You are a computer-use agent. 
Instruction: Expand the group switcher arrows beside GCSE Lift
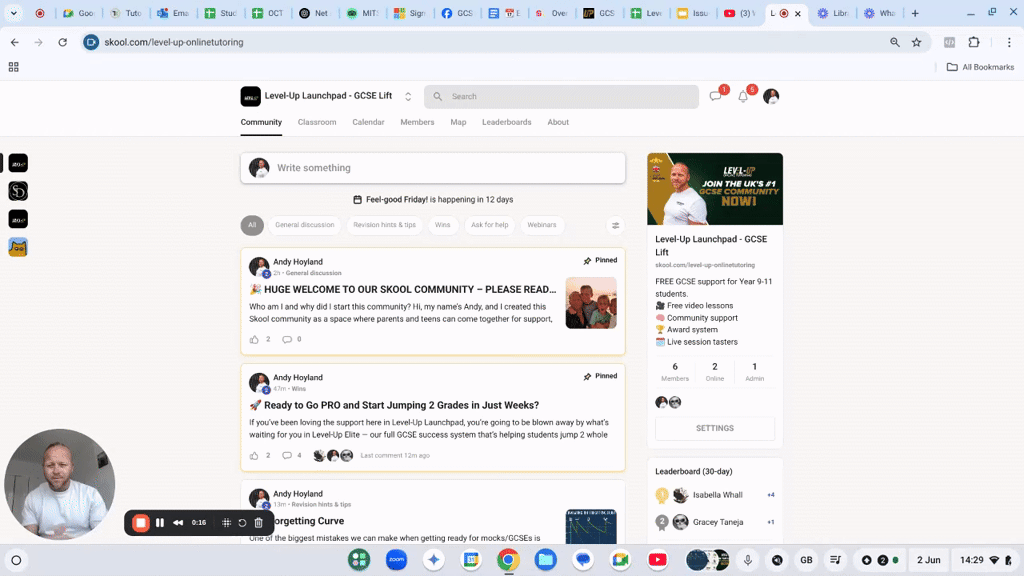408,97
